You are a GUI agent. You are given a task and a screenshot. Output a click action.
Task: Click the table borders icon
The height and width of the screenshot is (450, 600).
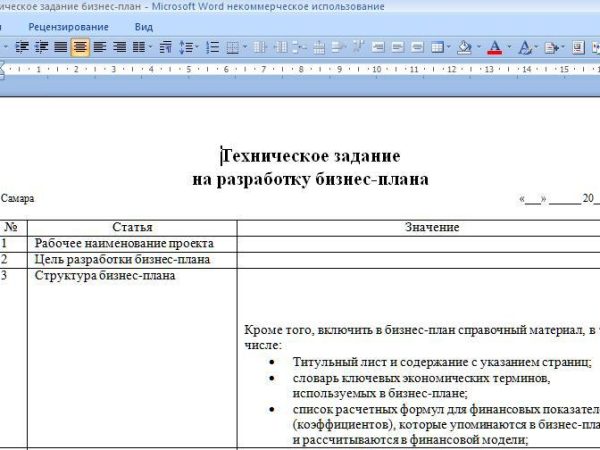click(232, 47)
